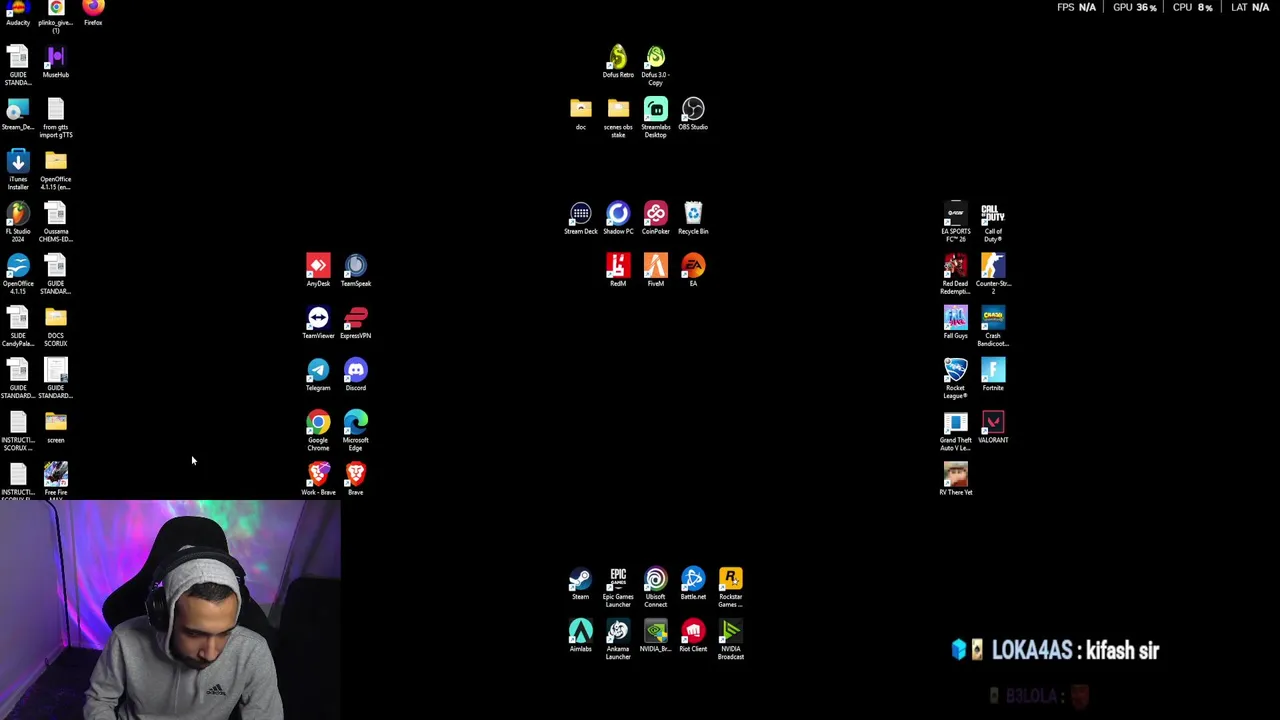Open the TeamSpeak shortcut
The height and width of the screenshot is (720, 1280).
(x=356, y=270)
